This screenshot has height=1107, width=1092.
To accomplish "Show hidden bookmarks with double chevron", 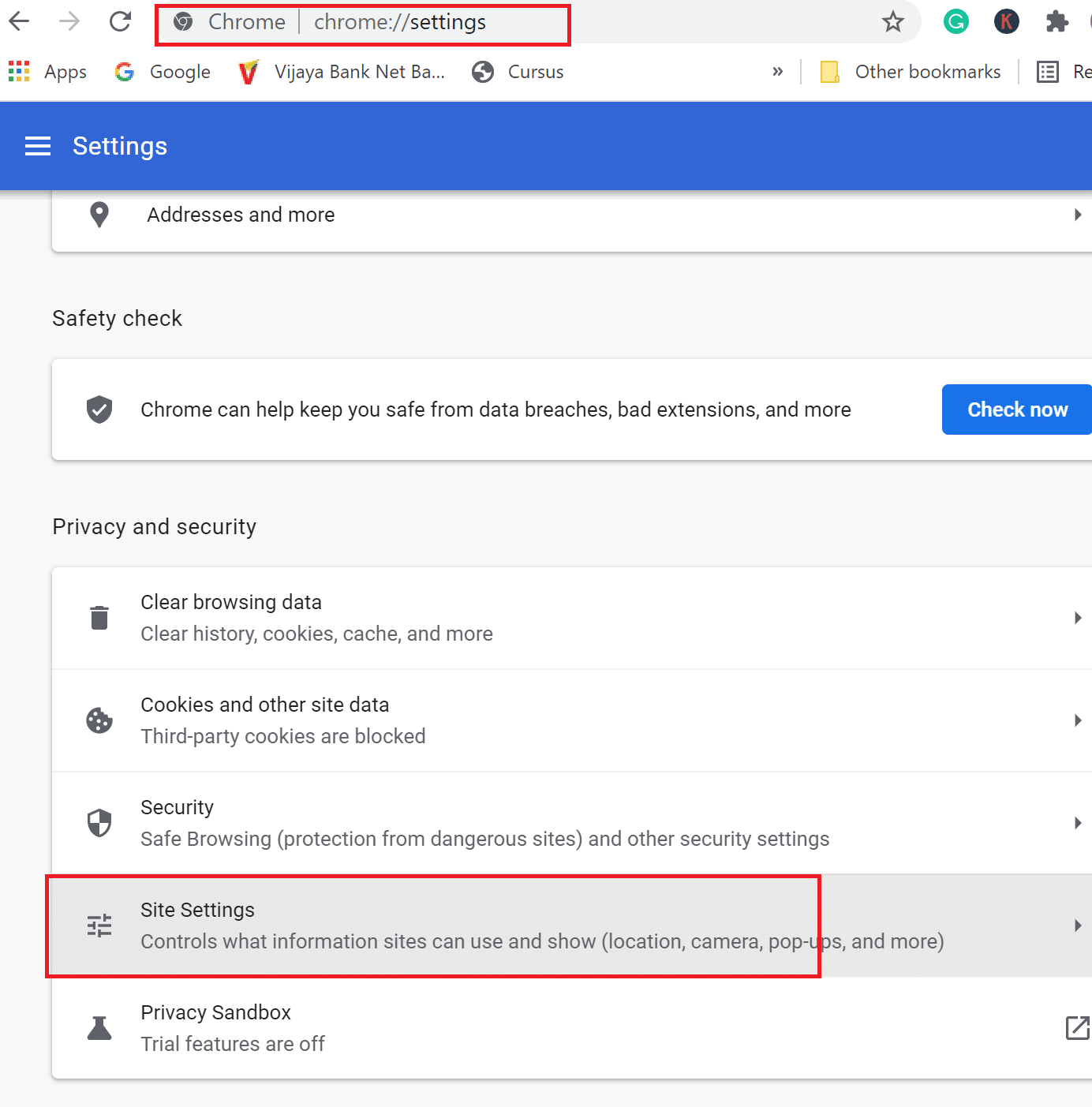I will [777, 72].
